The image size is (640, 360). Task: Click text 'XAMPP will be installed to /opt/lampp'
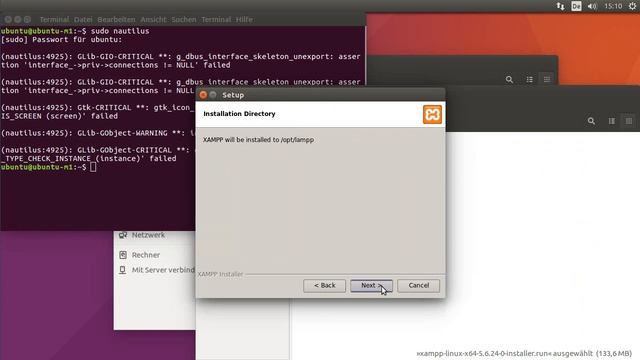[x=258, y=140]
